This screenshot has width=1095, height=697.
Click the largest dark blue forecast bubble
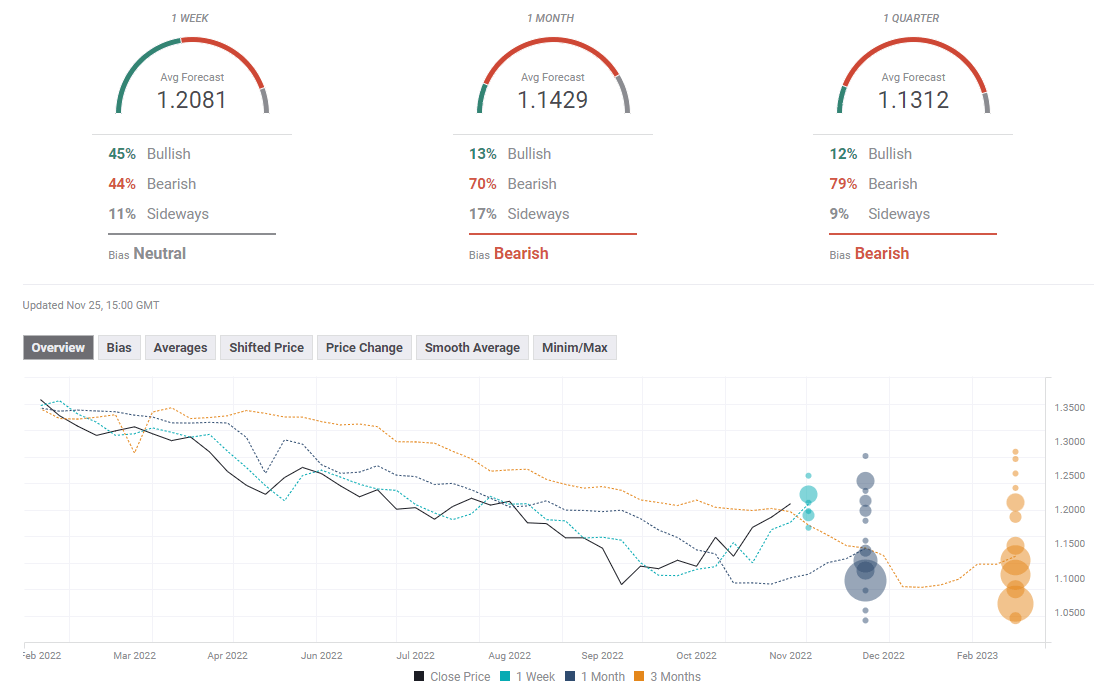(866, 580)
